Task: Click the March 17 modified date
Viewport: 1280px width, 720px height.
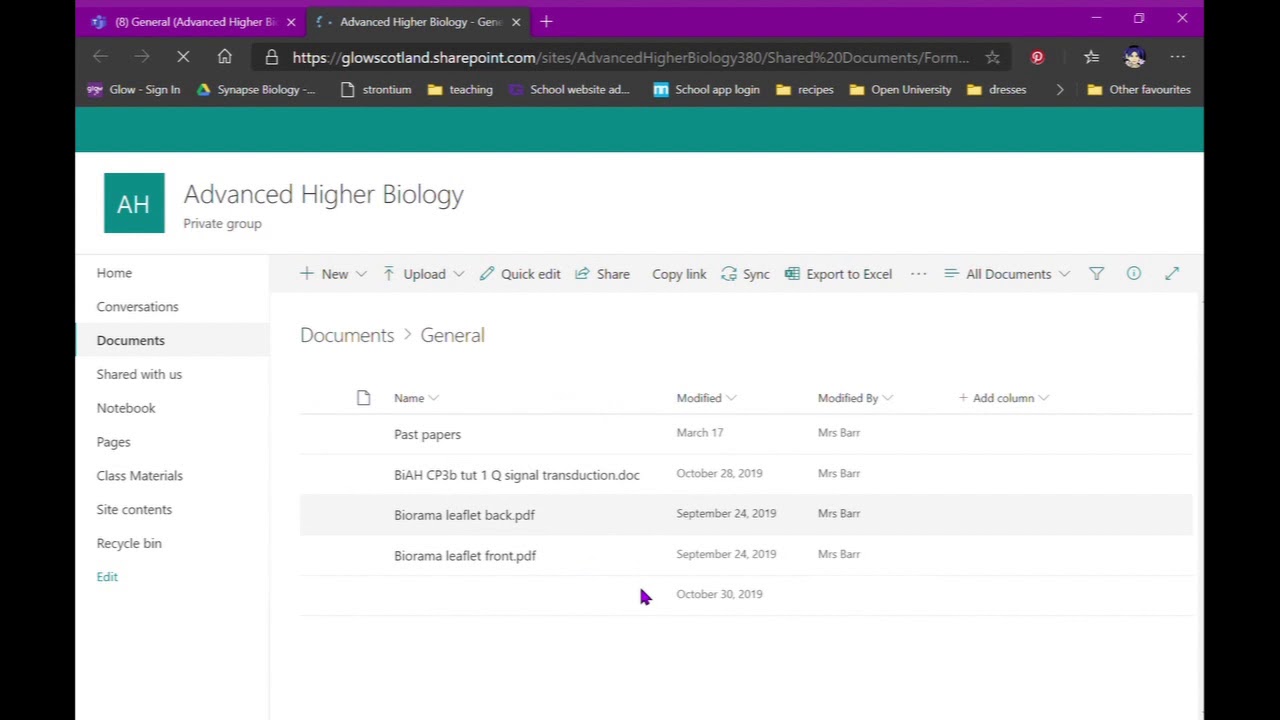Action: tap(699, 433)
